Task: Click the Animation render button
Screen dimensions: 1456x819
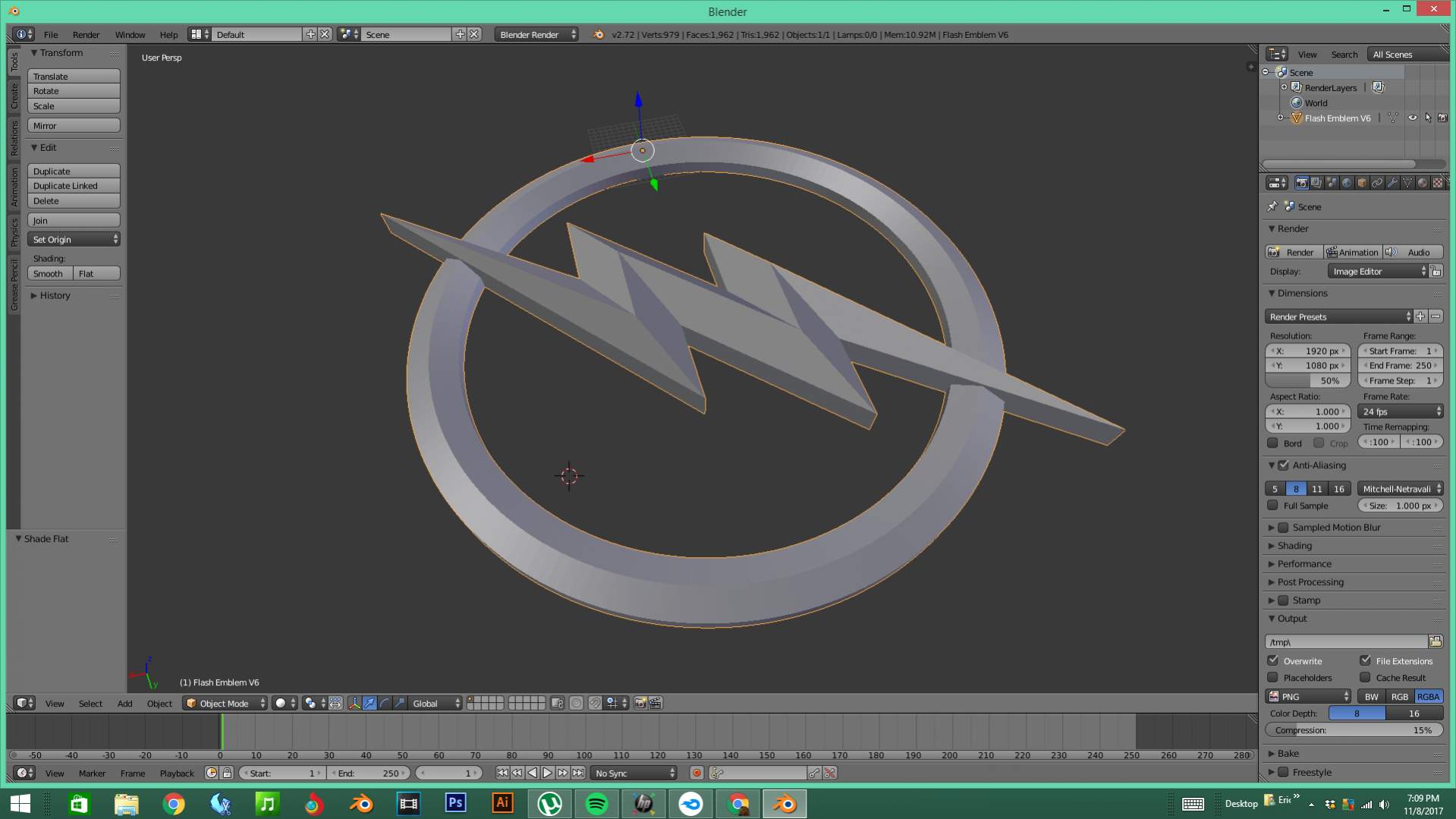Action: 1353,252
